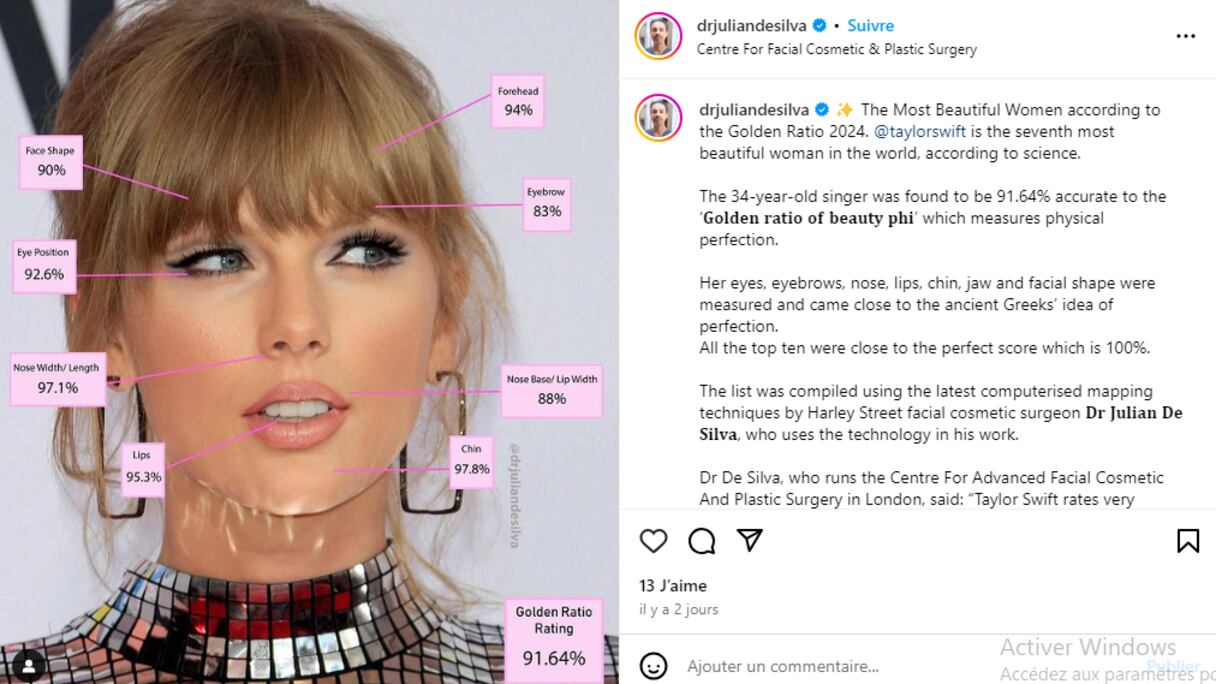Open drjuliandesilva username in header
The height and width of the screenshot is (684, 1216).
click(752, 26)
